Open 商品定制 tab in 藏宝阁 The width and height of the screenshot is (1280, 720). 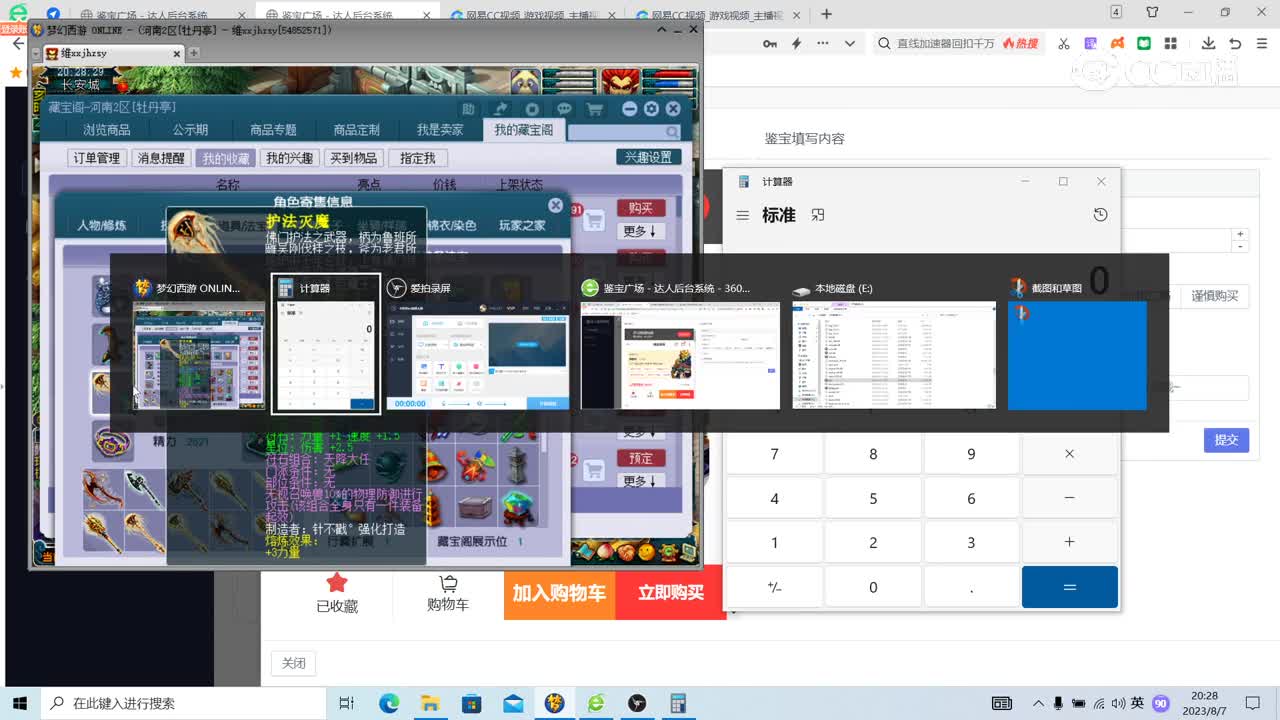pos(356,130)
